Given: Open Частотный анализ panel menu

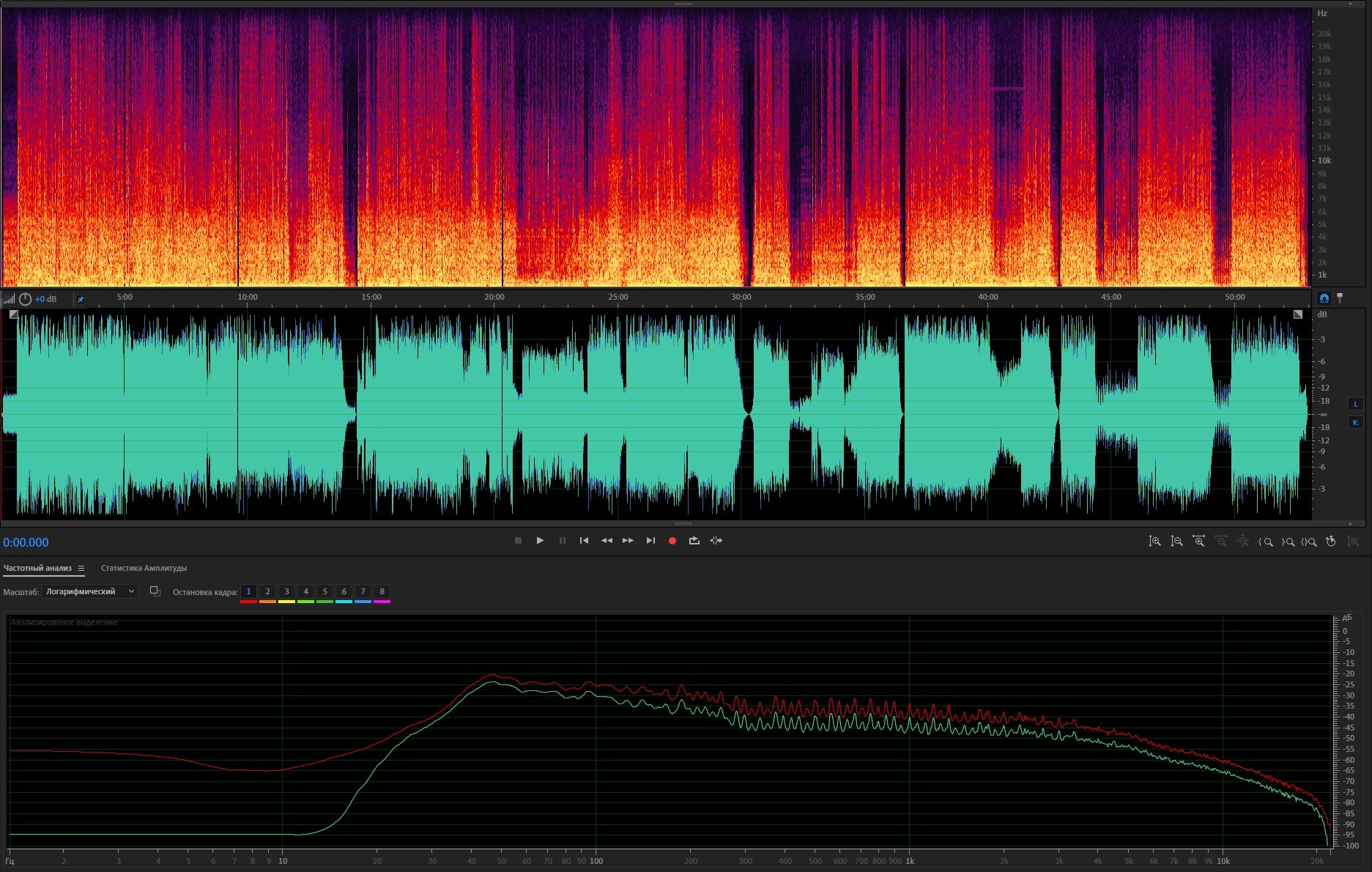Looking at the screenshot, I should [x=81, y=568].
